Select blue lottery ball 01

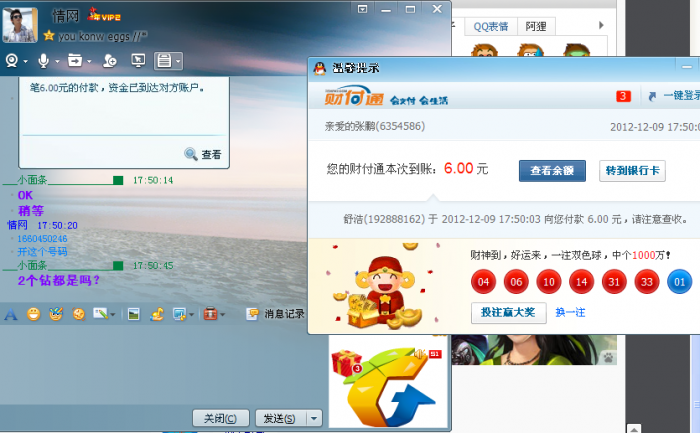[679, 282]
